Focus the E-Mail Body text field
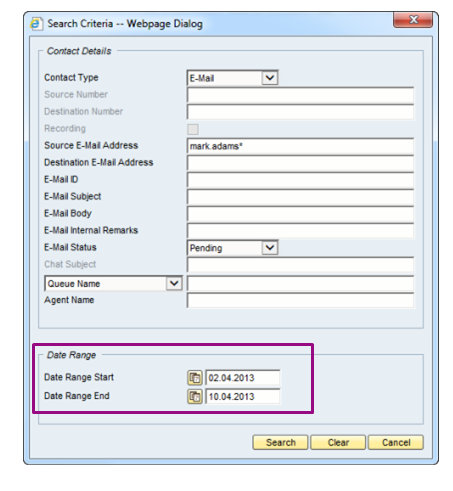The image size is (453, 491). tap(300, 214)
